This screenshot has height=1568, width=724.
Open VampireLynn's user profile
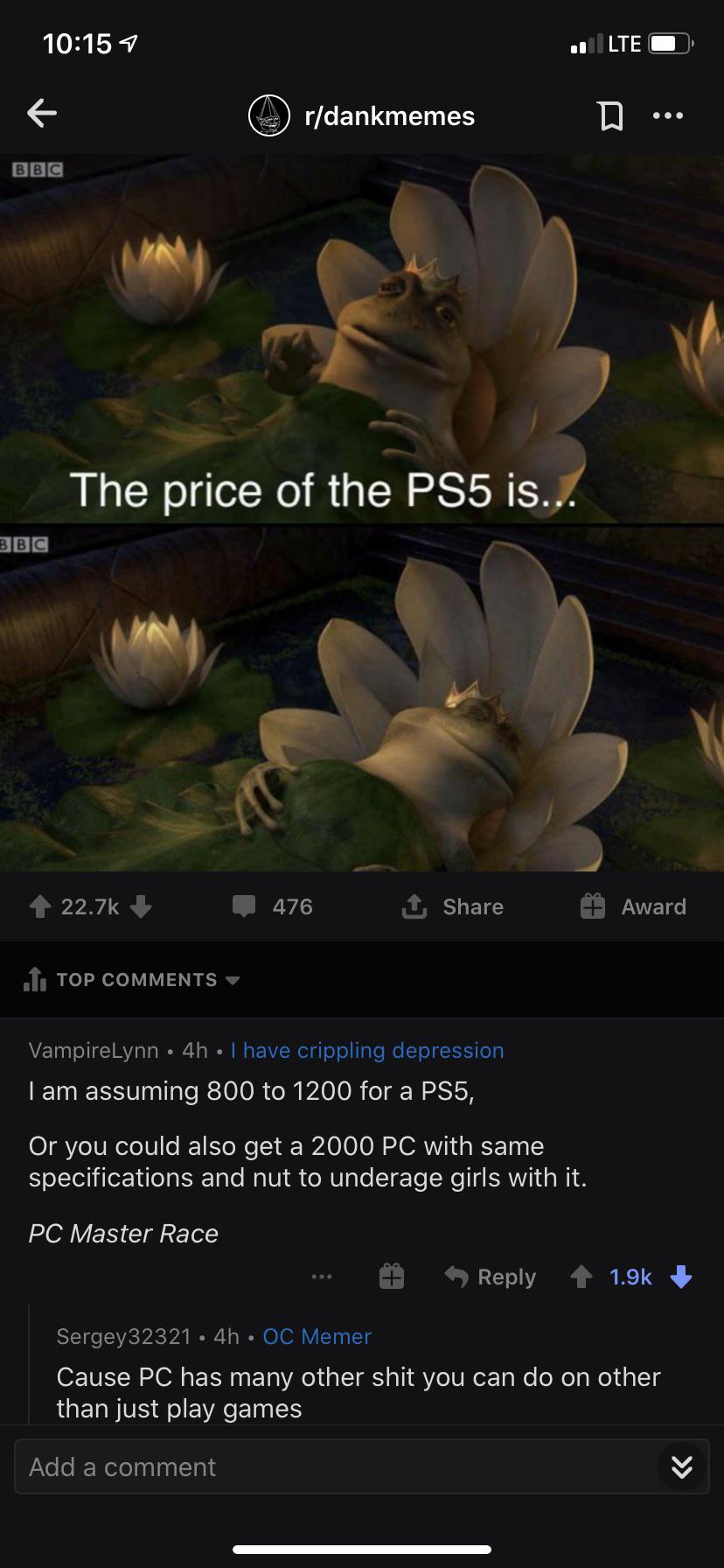click(x=94, y=1050)
